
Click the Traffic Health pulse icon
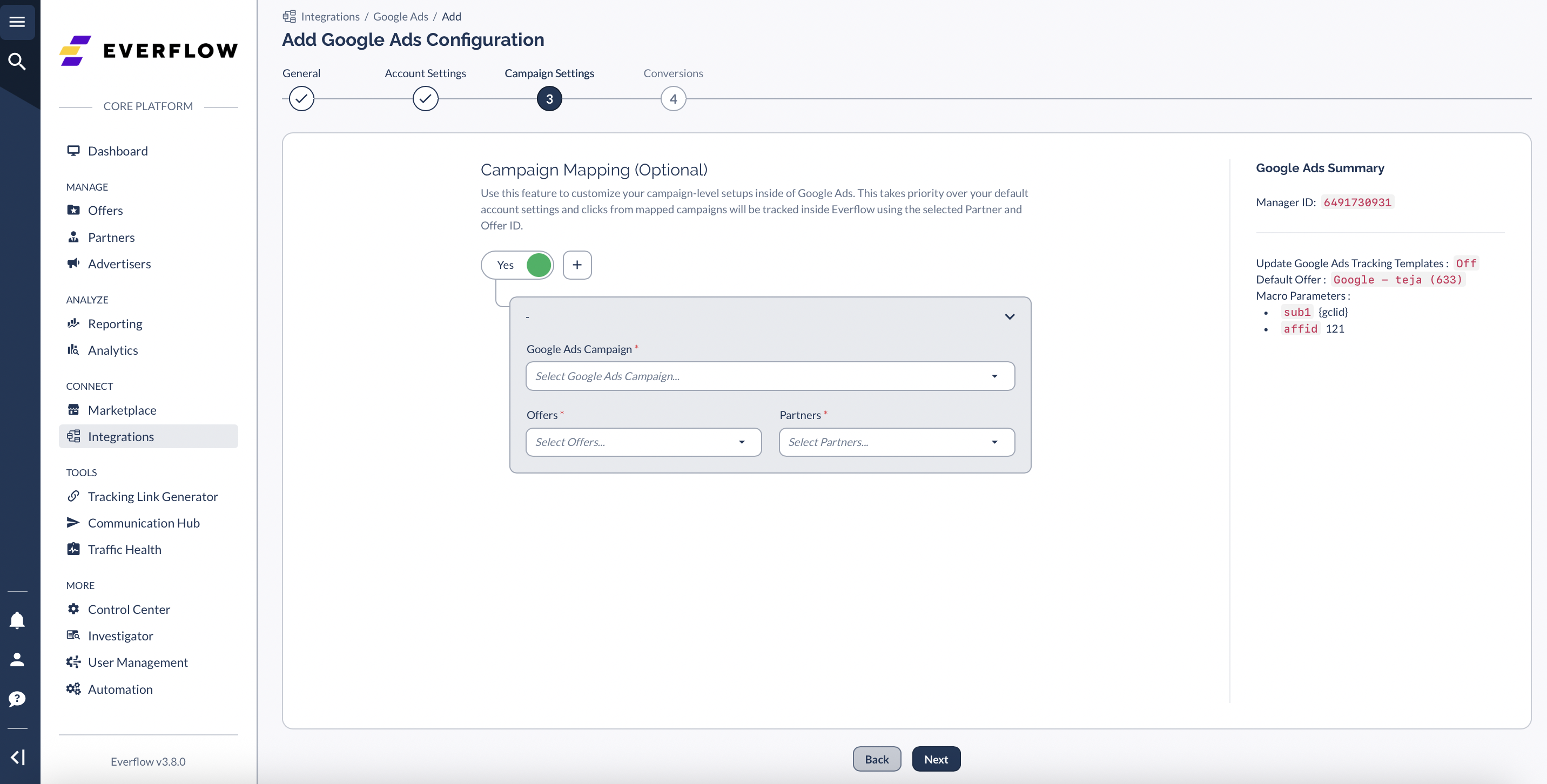point(73,549)
